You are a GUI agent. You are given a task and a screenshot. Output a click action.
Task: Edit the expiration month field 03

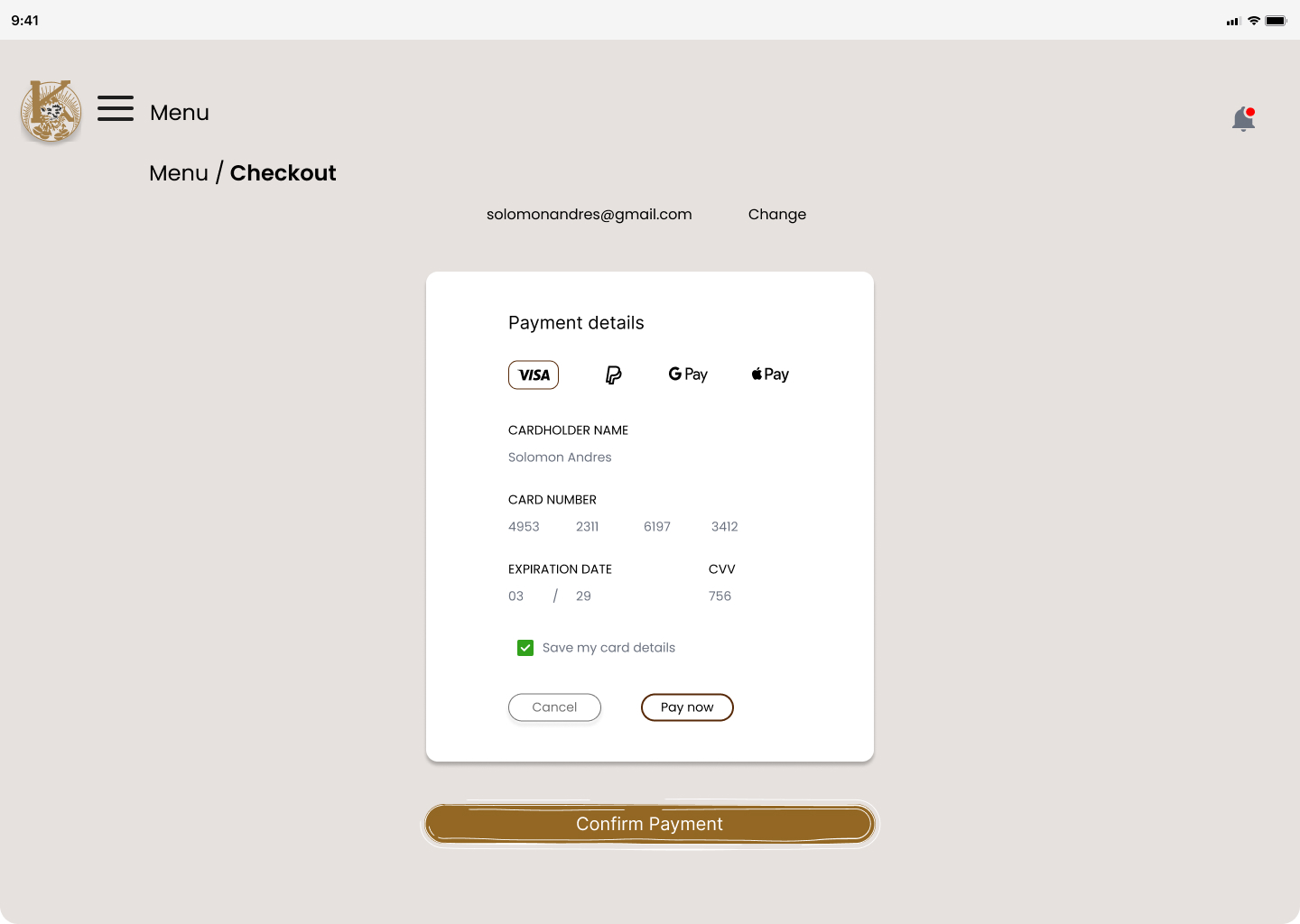(515, 596)
